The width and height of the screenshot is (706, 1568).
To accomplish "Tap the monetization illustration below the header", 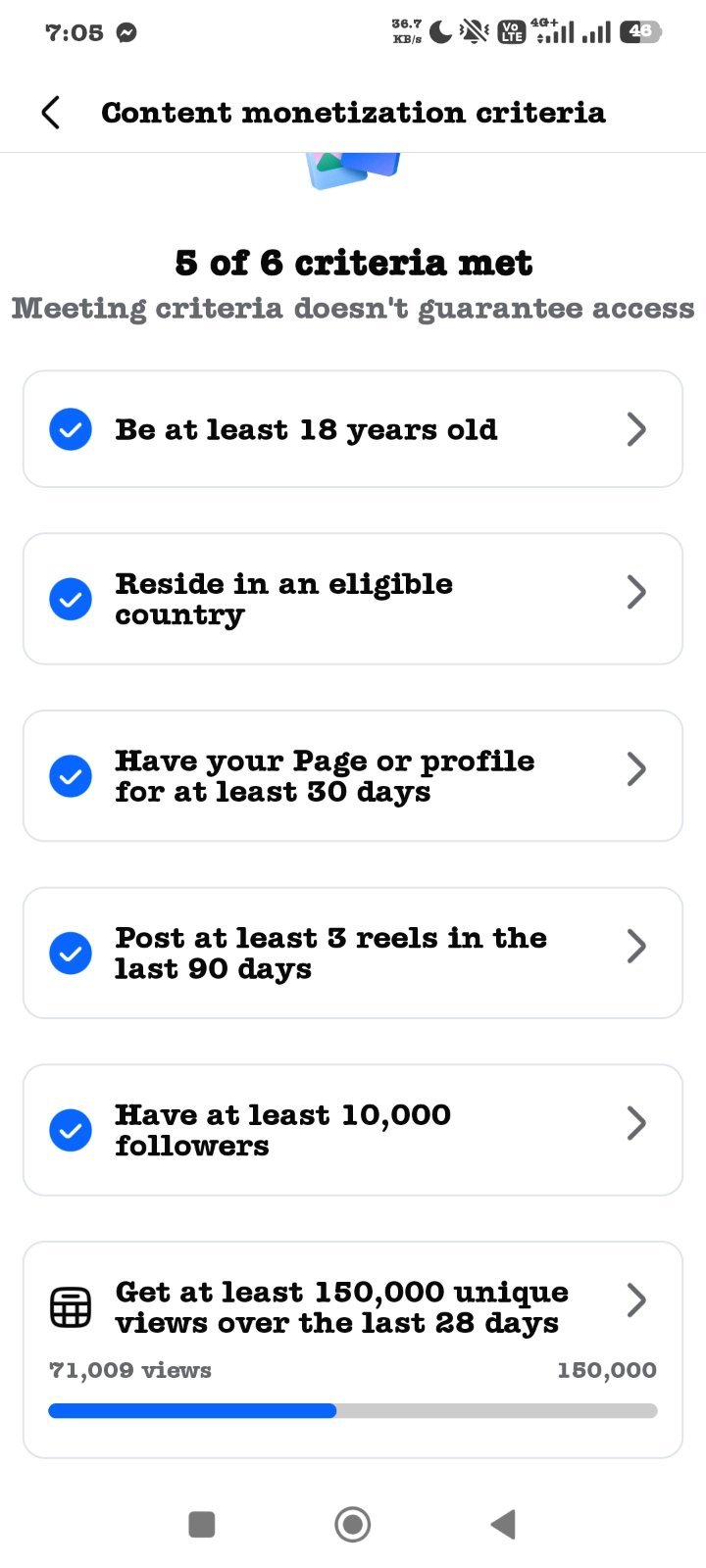I will pos(353,171).
